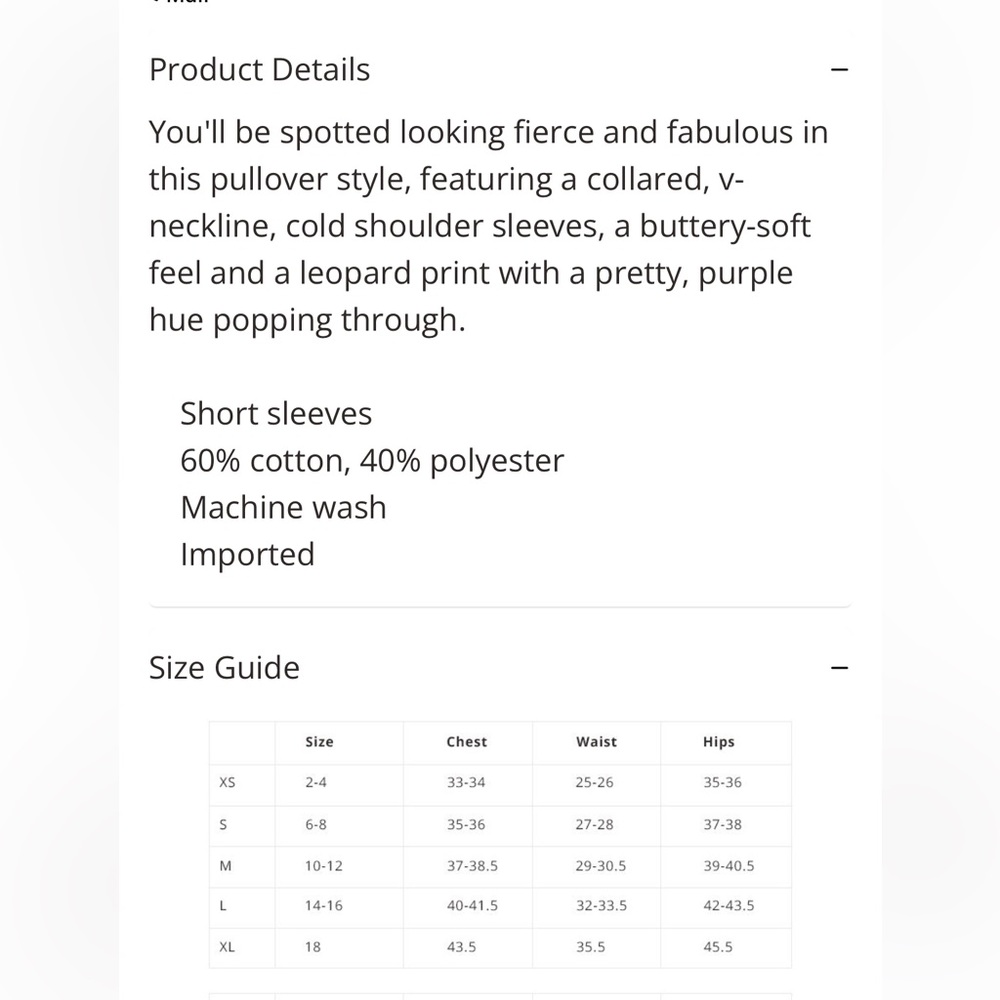Click the Imported list item
Viewport: 1000px width, 1000px height.
pos(247,554)
